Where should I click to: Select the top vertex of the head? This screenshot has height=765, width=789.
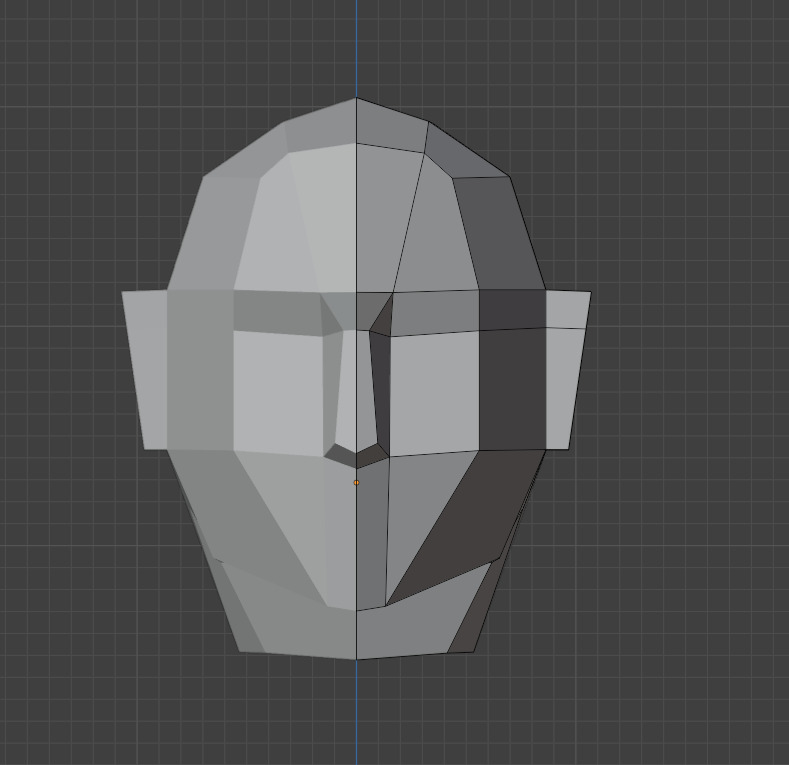pos(356,98)
